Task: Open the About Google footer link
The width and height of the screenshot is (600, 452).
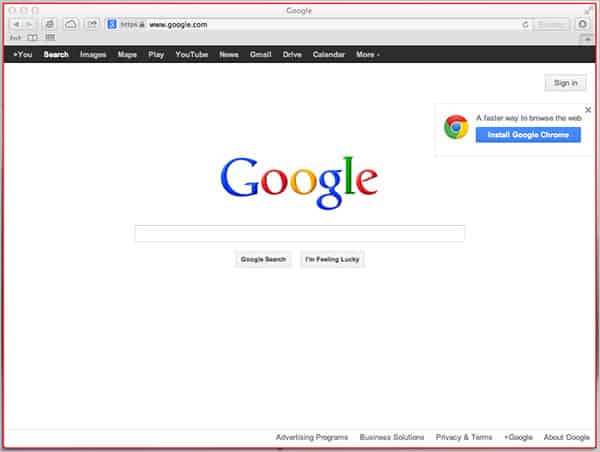Action: (566, 437)
